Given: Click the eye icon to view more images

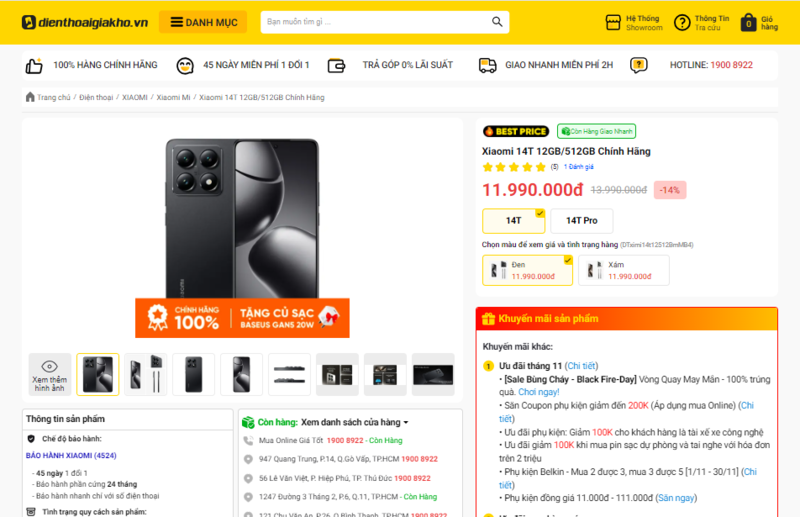Looking at the screenshot, I should coord(49,366).
